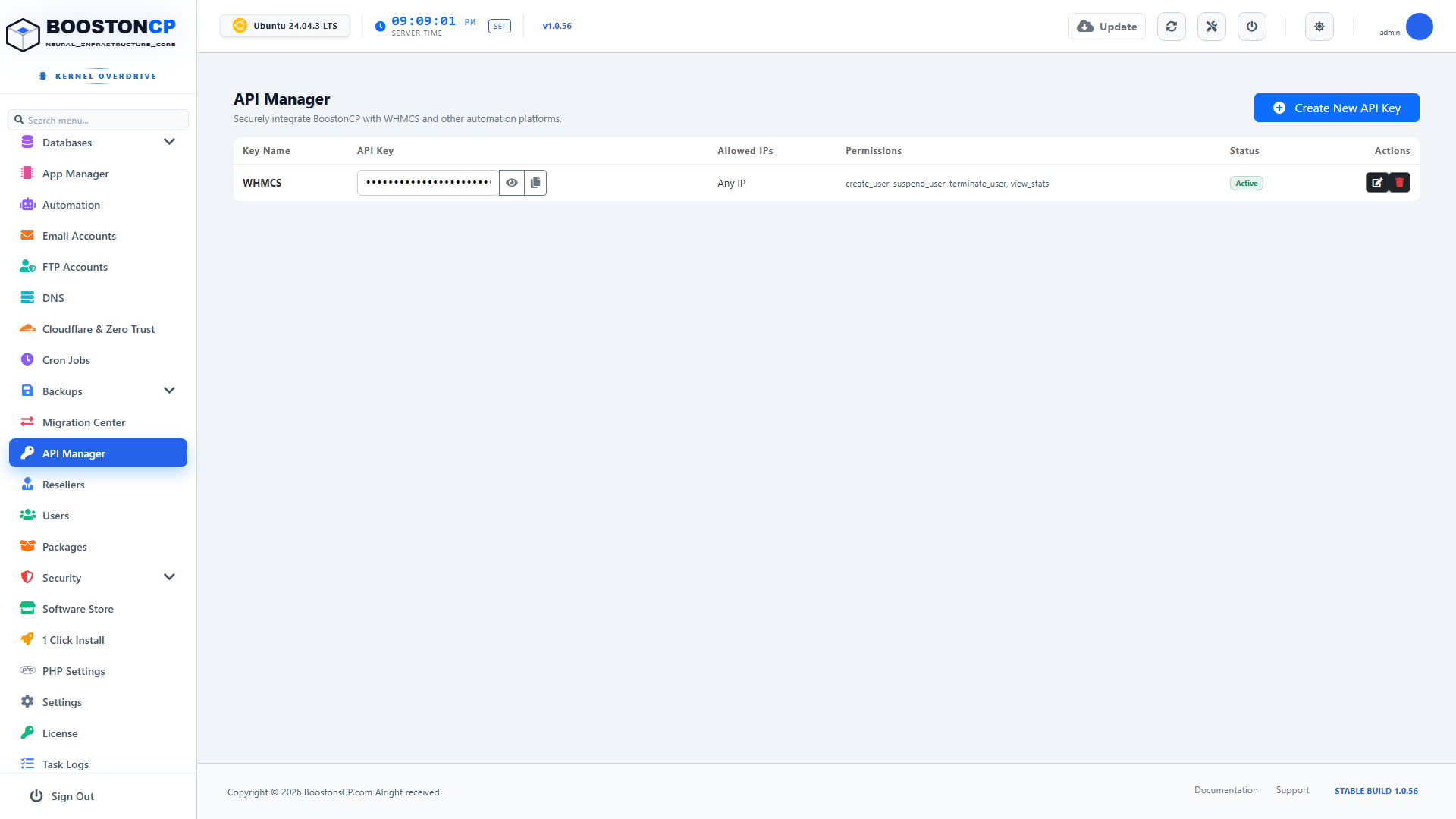Go to Automation menu item
This screenshot has width=1456, height=819.
98,205
